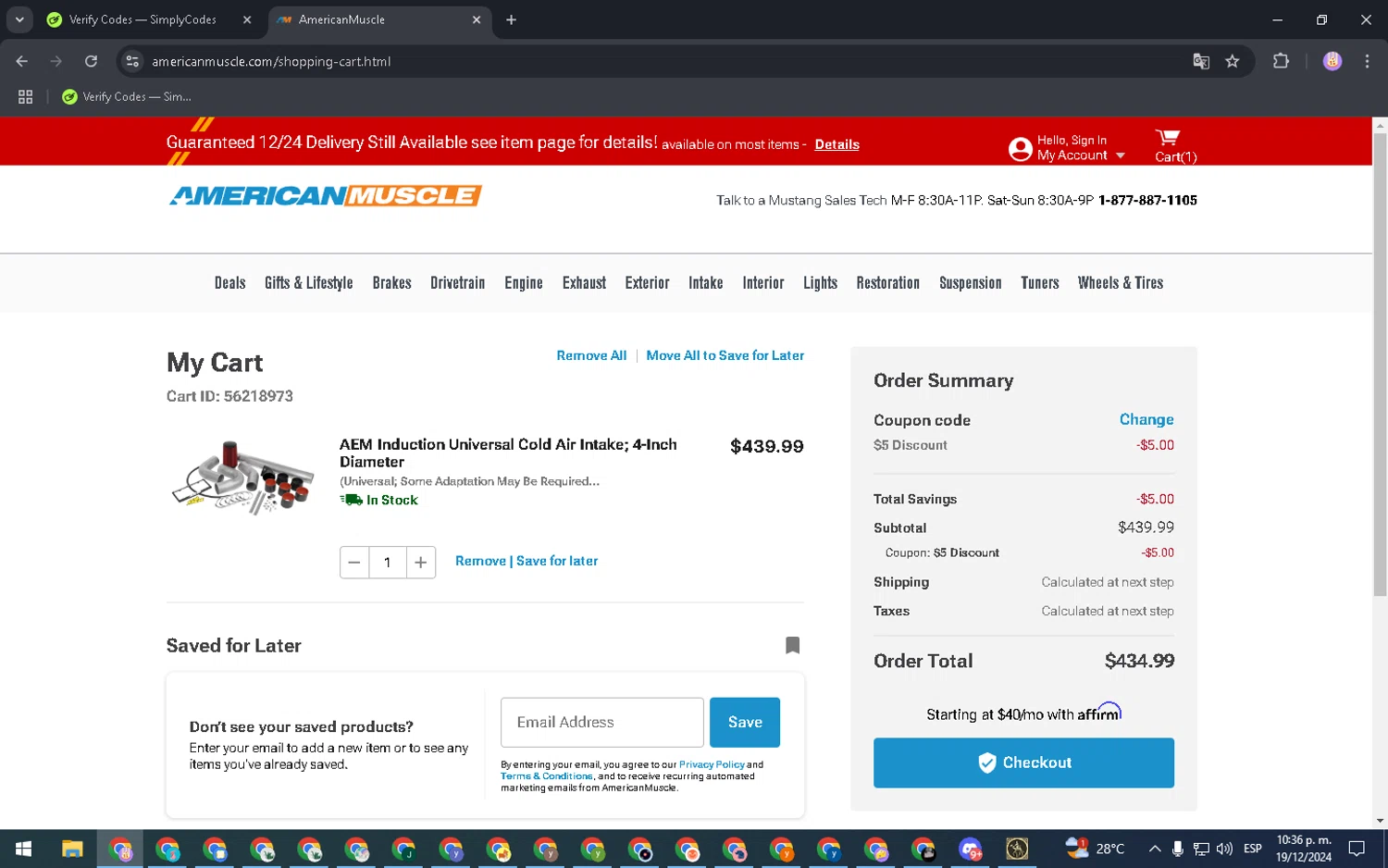Open the Deals menu
Screen dimensions: 1388x868
point(229,283)
